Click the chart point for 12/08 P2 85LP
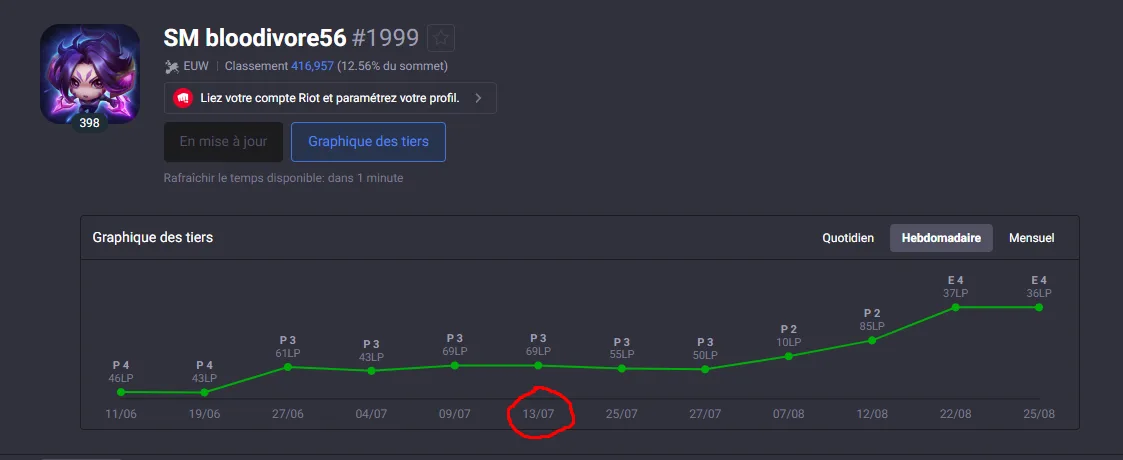Viewport: 1123px width, 460px height. coord(872,340)
